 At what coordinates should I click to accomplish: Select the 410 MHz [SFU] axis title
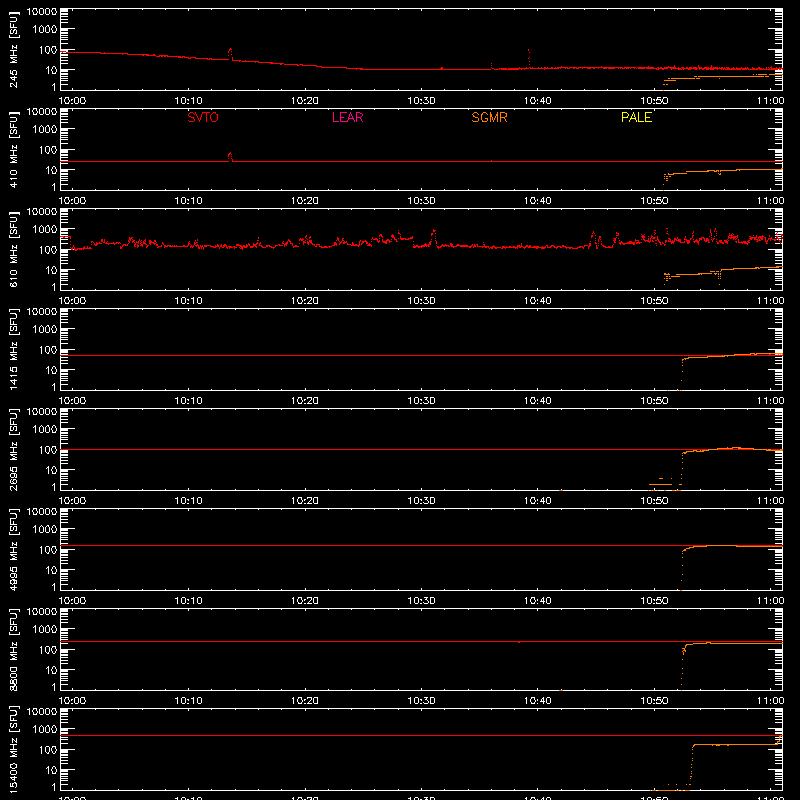click(x=14, y=149)
